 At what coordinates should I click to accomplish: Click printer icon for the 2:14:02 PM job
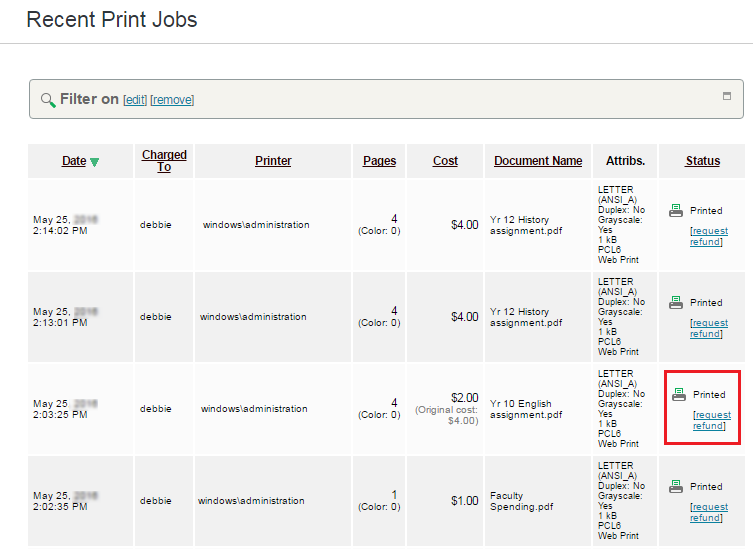(x=676, y=210)
